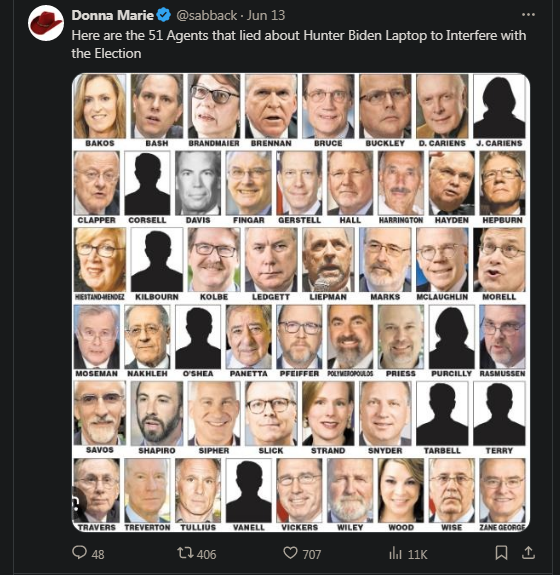
Task: Click the MORELL photo in the grid
Action: [x=499, y=260]
